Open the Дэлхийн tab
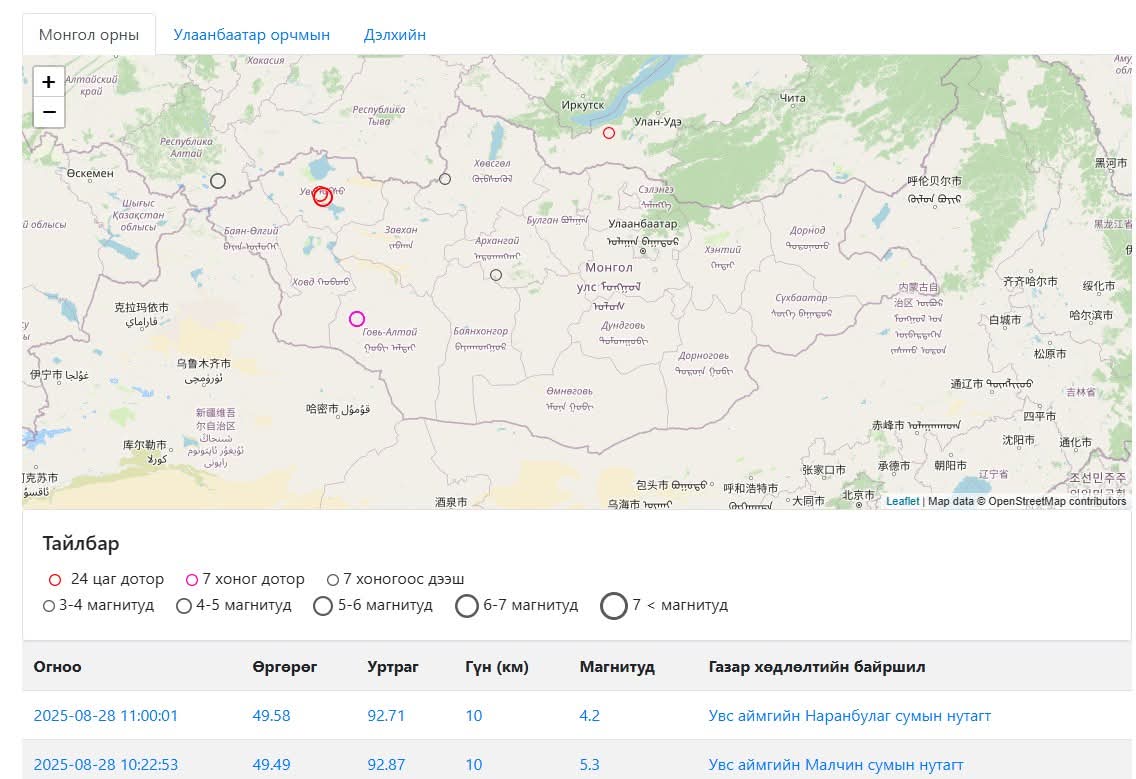 394,34
